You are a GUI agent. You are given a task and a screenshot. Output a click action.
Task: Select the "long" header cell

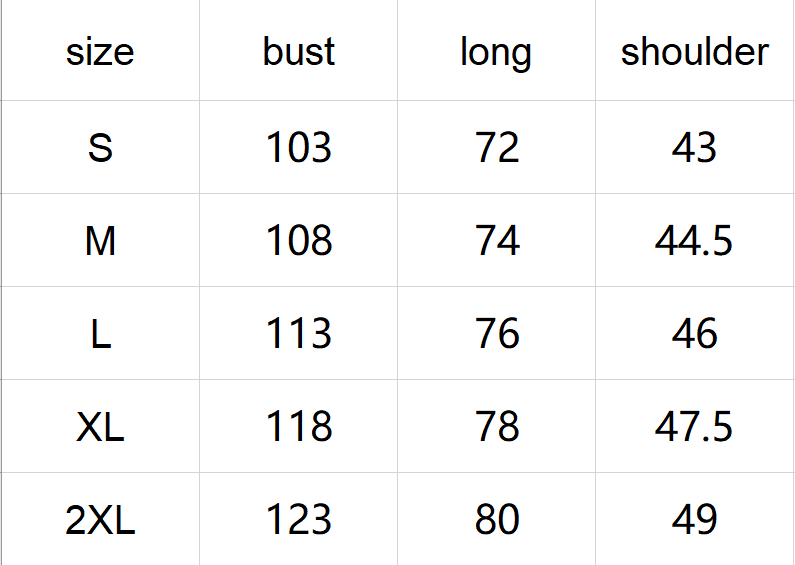(496, 52)
